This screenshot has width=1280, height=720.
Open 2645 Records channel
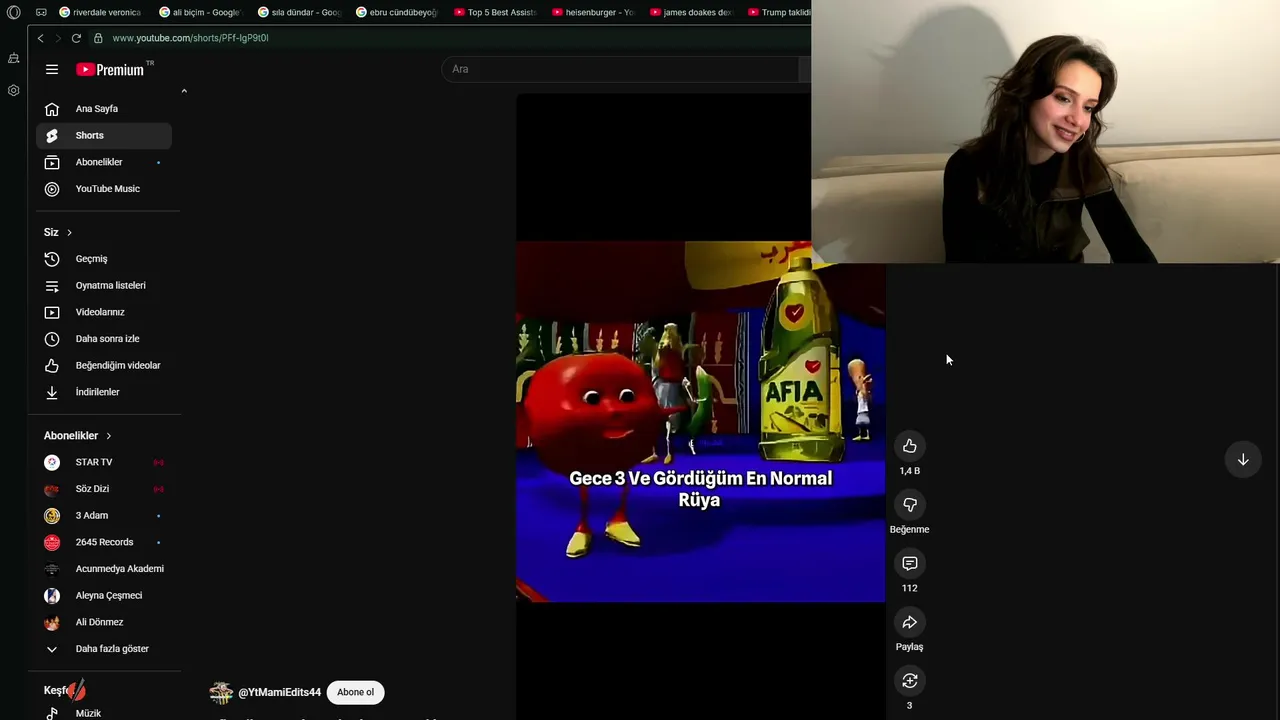click(x=104, y=542)
